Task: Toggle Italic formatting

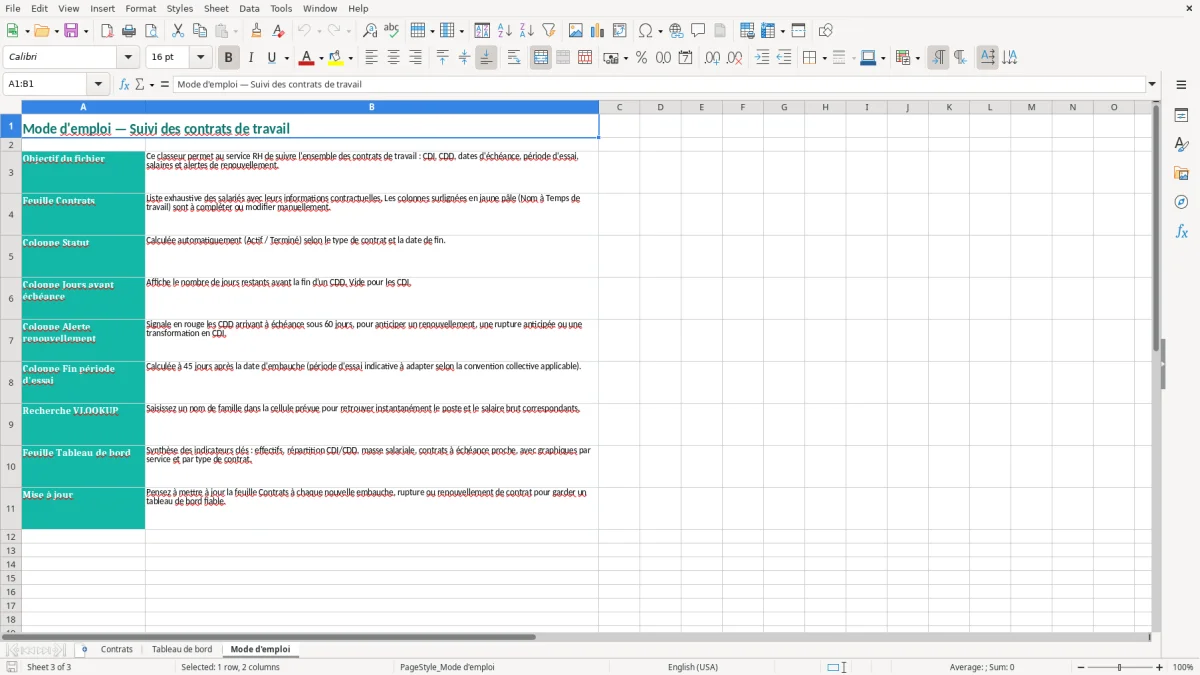Action: [250, 58]
